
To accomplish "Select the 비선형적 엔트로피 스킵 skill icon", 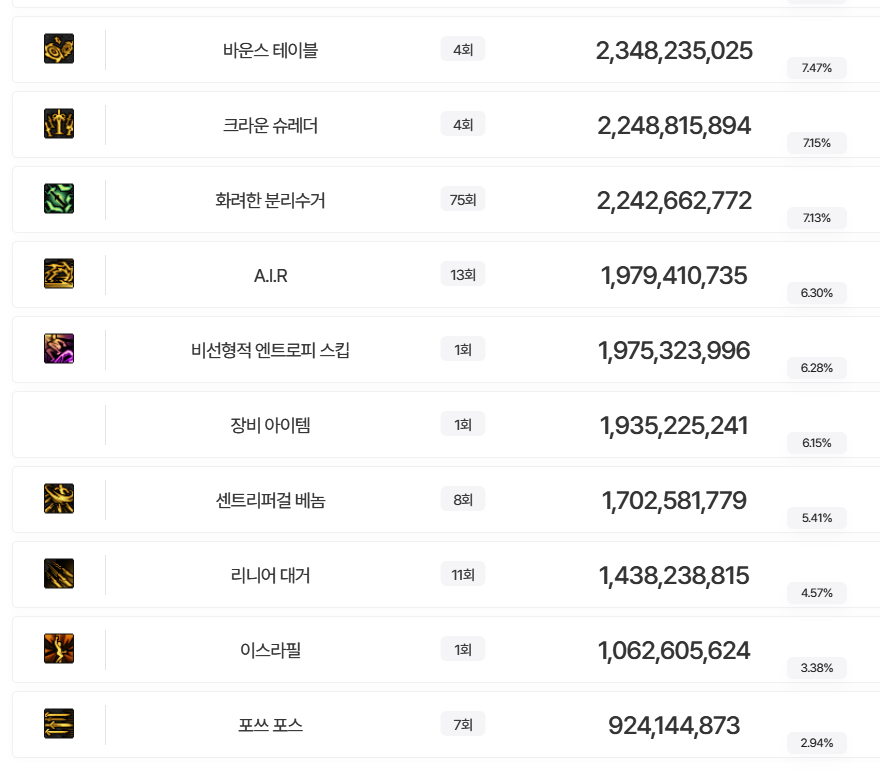I will tap(59, 349).
